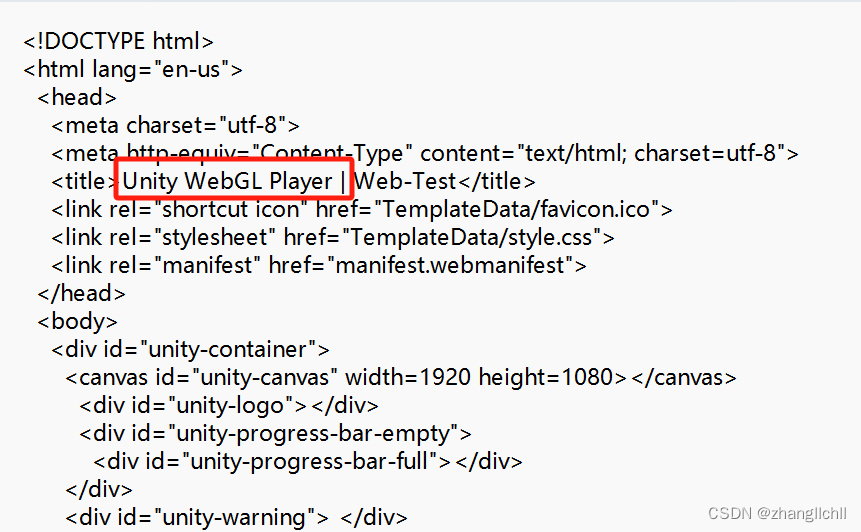Click the unity-progress-bar-full div line
The image size is (861, 532).
tap(308, 462)
